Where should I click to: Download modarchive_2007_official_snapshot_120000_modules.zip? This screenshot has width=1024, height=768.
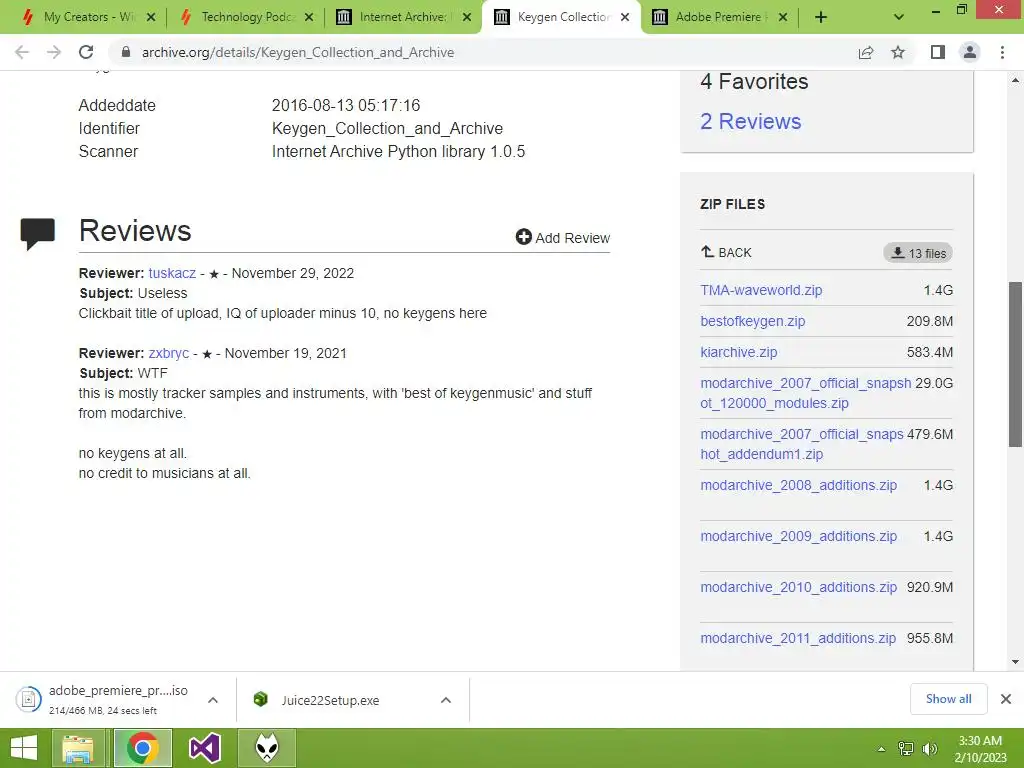point(805,393)
